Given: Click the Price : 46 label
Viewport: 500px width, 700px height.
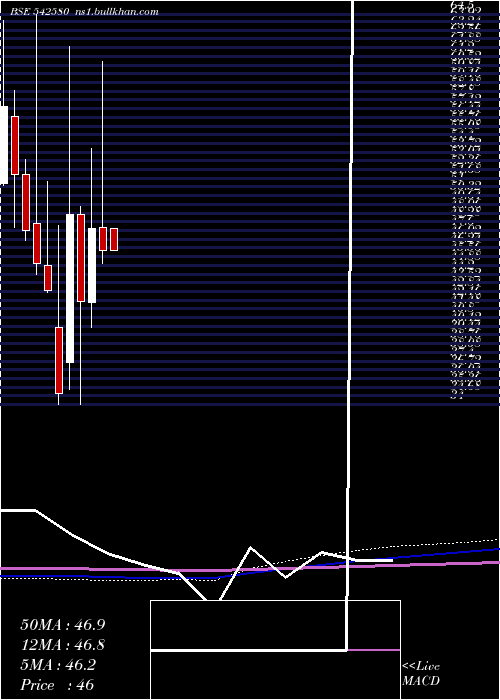Looking at the screenshot, I should [57, 685].
